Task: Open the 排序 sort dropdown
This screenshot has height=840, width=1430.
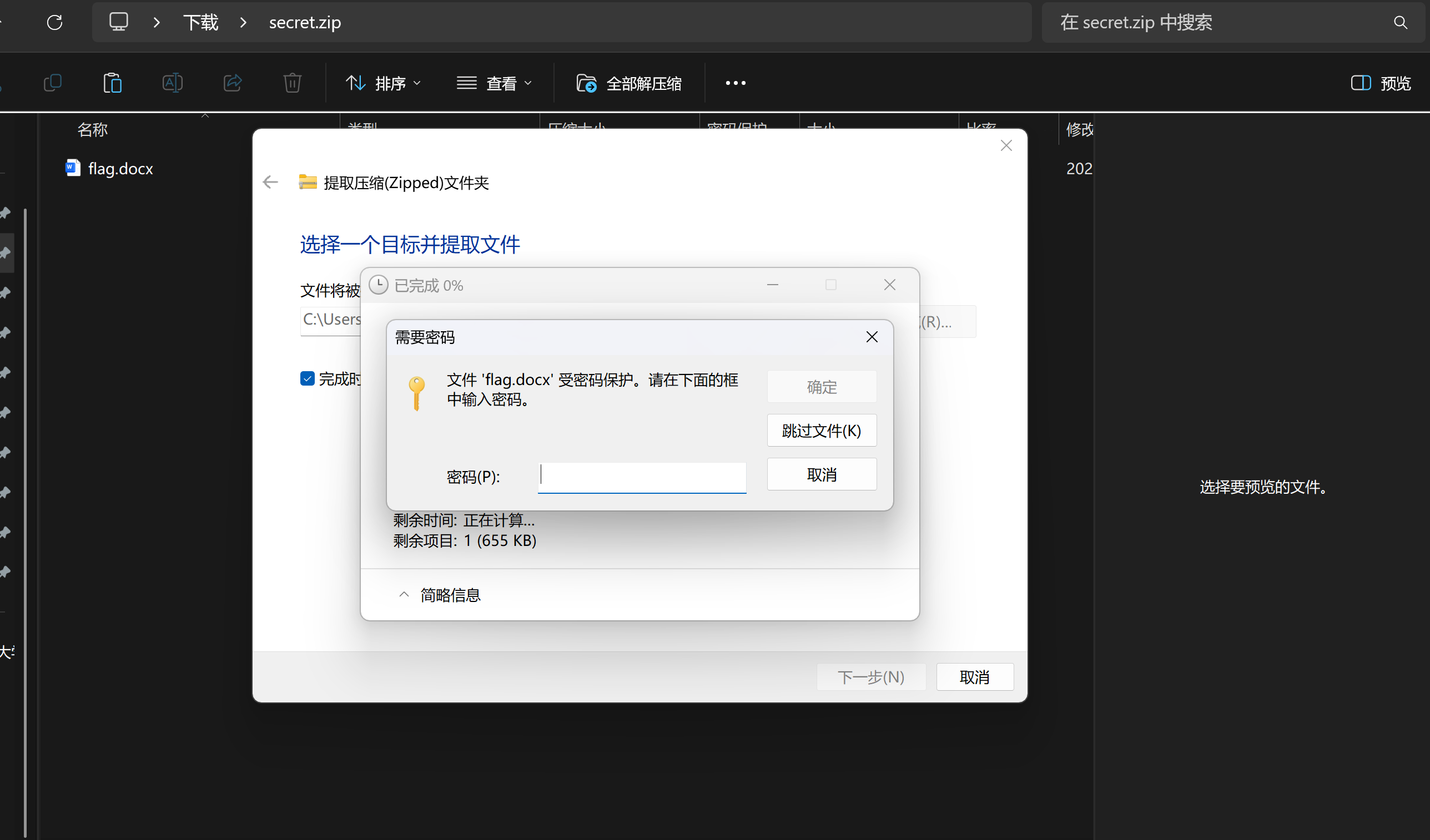Action: pos(383,83)
